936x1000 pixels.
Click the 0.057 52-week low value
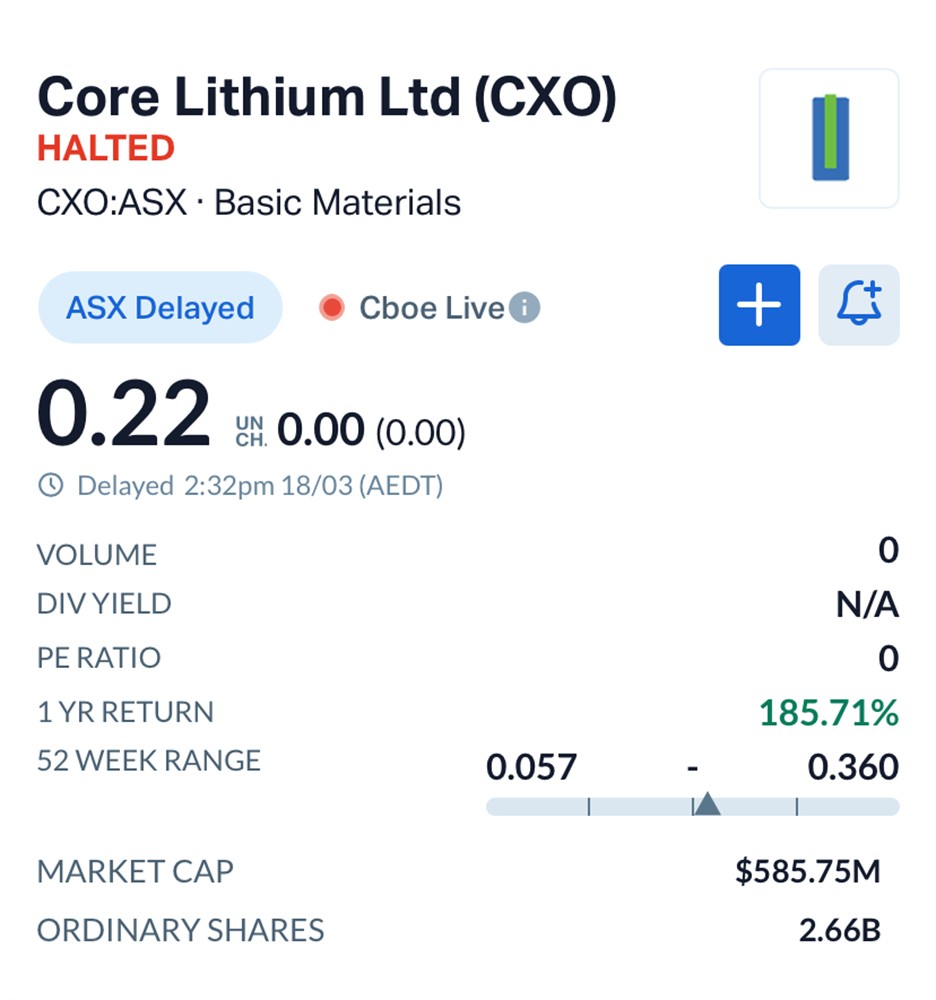(x=531, y=767)
